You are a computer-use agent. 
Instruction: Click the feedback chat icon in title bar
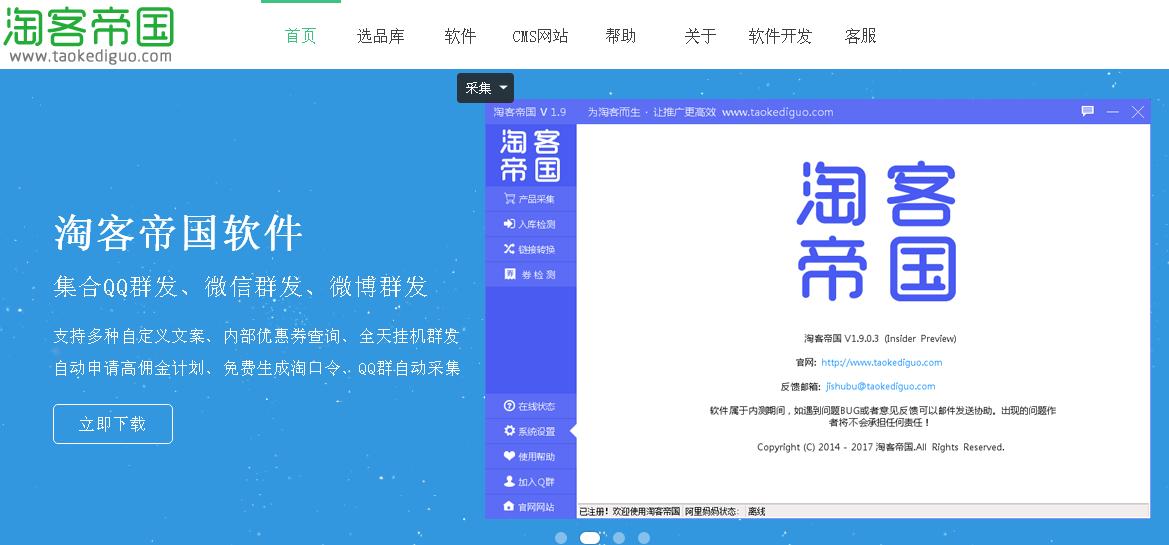[x=1088, y=112]
